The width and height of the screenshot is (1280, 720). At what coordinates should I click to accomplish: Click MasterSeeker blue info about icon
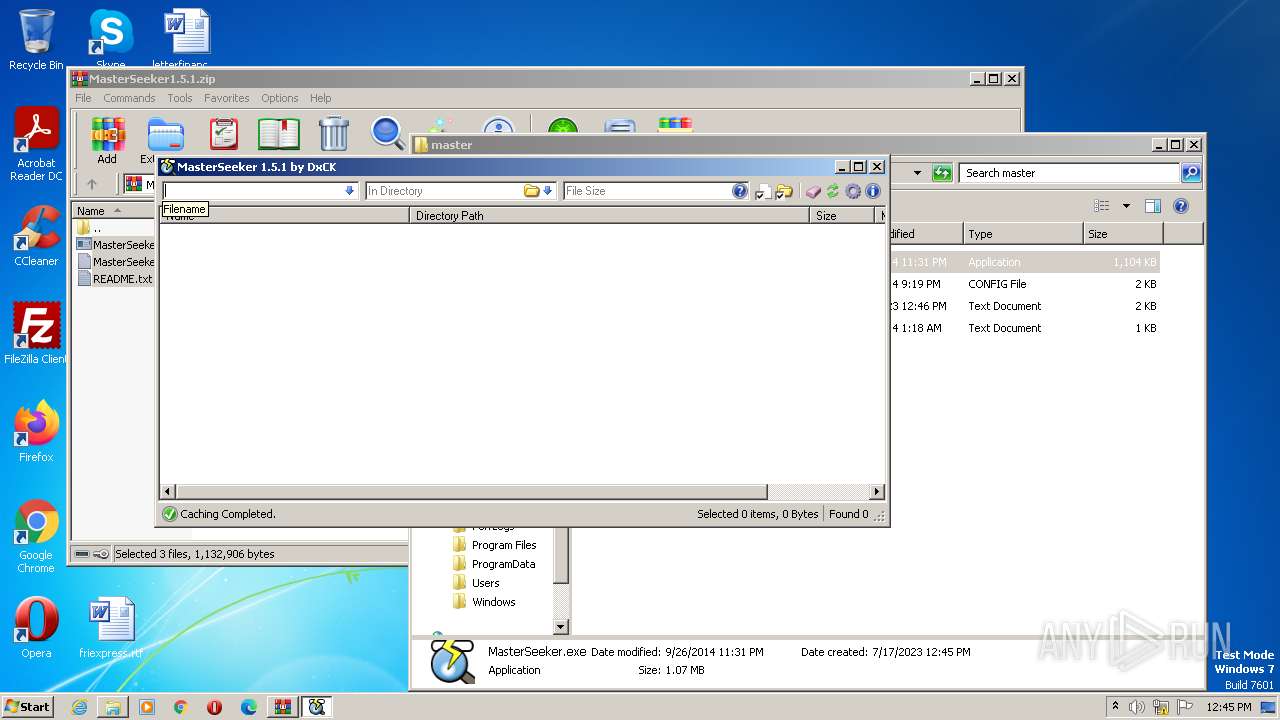[873, 191]
